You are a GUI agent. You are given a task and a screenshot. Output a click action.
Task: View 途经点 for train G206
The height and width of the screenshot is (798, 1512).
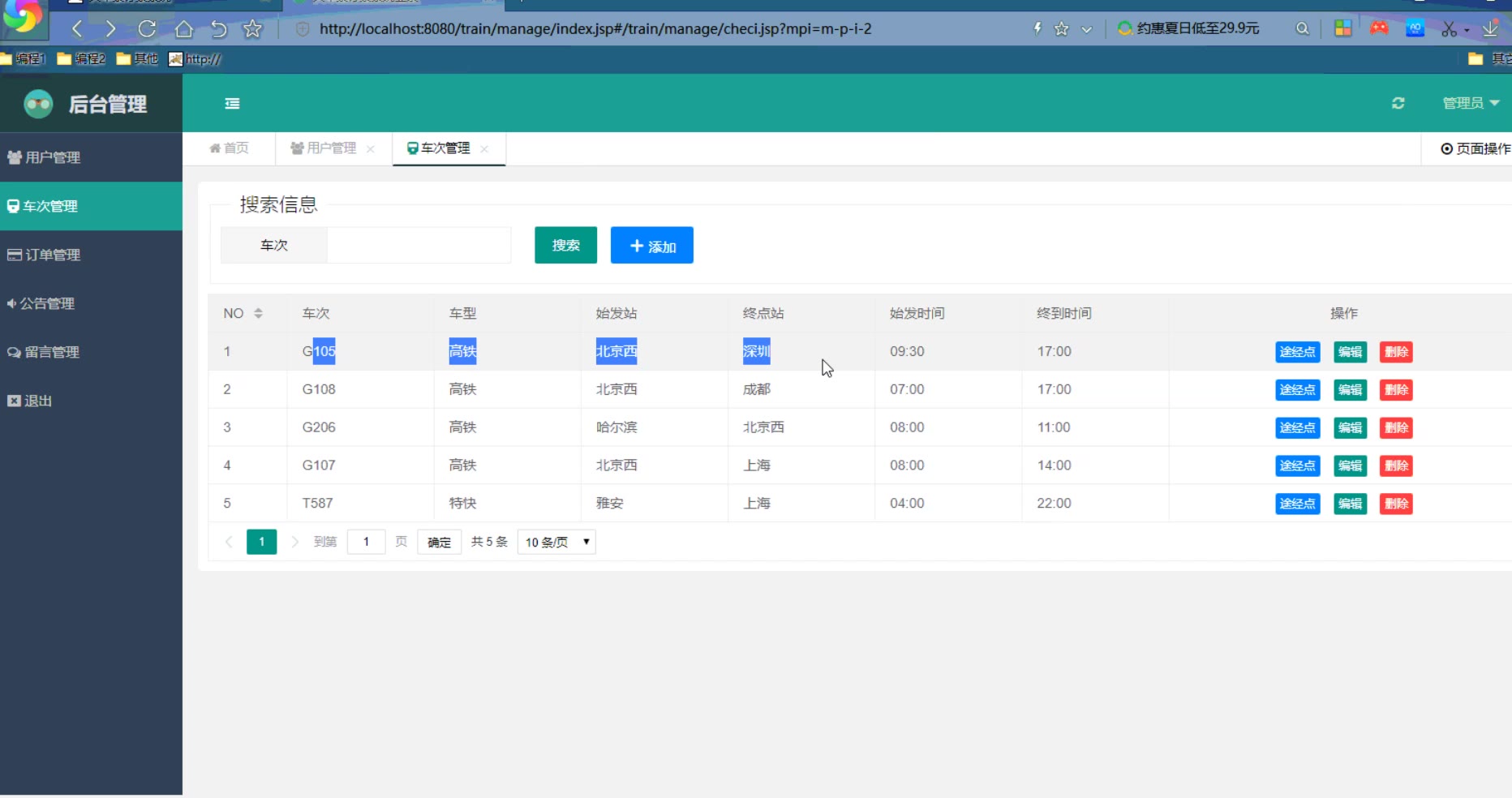[x=1297, y=428]
